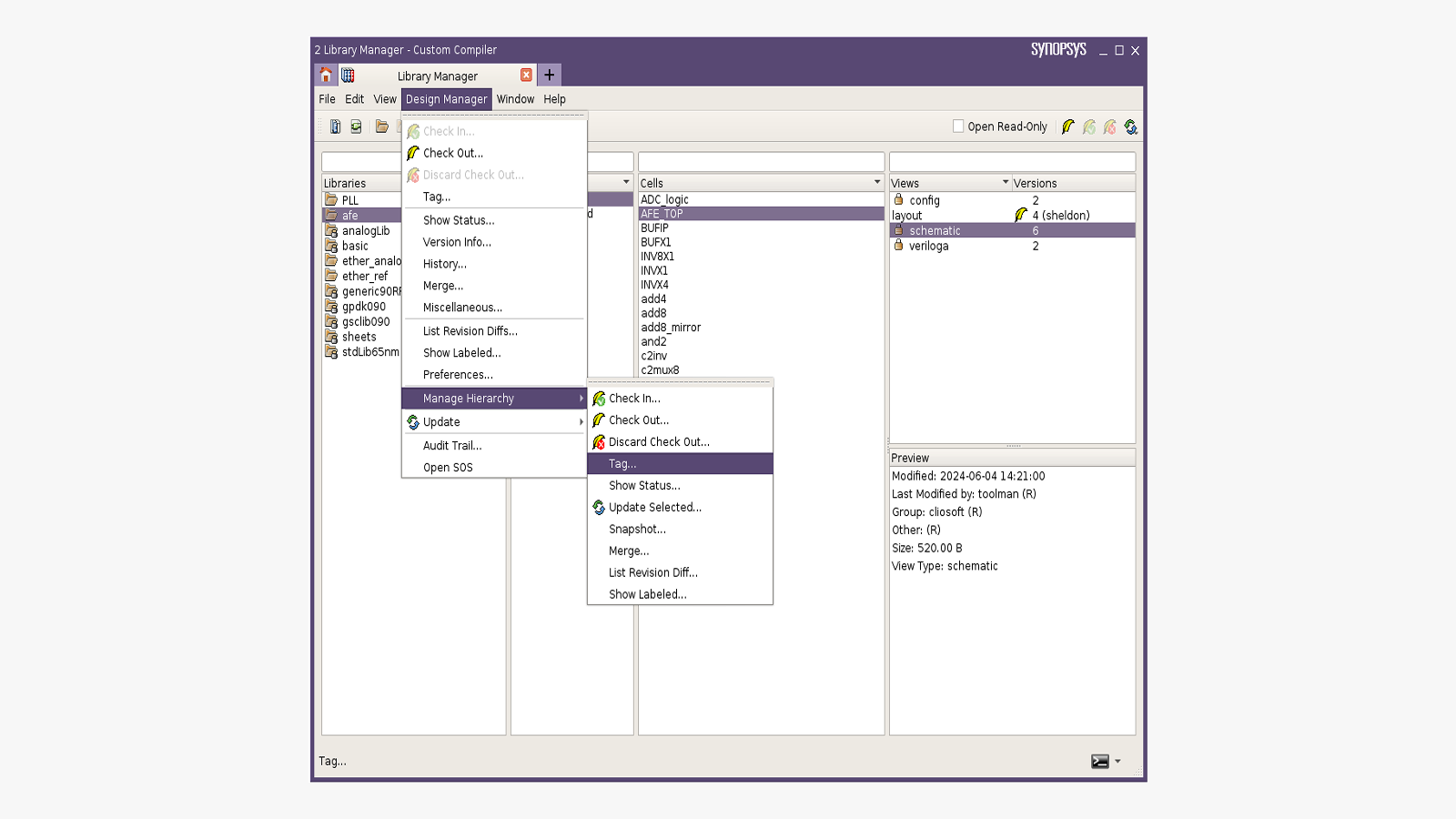Open the console icon in the status bar
Viewport: 1456px width, 819px height.
(x=1100, y=762)
